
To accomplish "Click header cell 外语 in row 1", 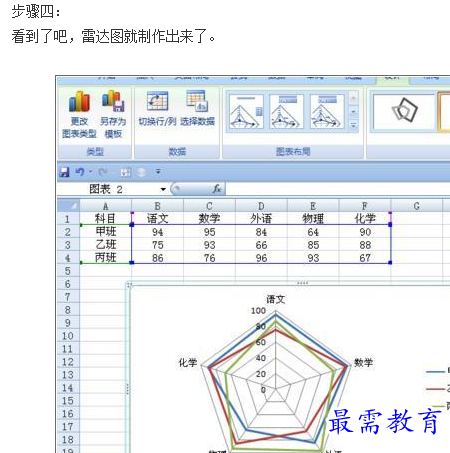I will point(261,219).
